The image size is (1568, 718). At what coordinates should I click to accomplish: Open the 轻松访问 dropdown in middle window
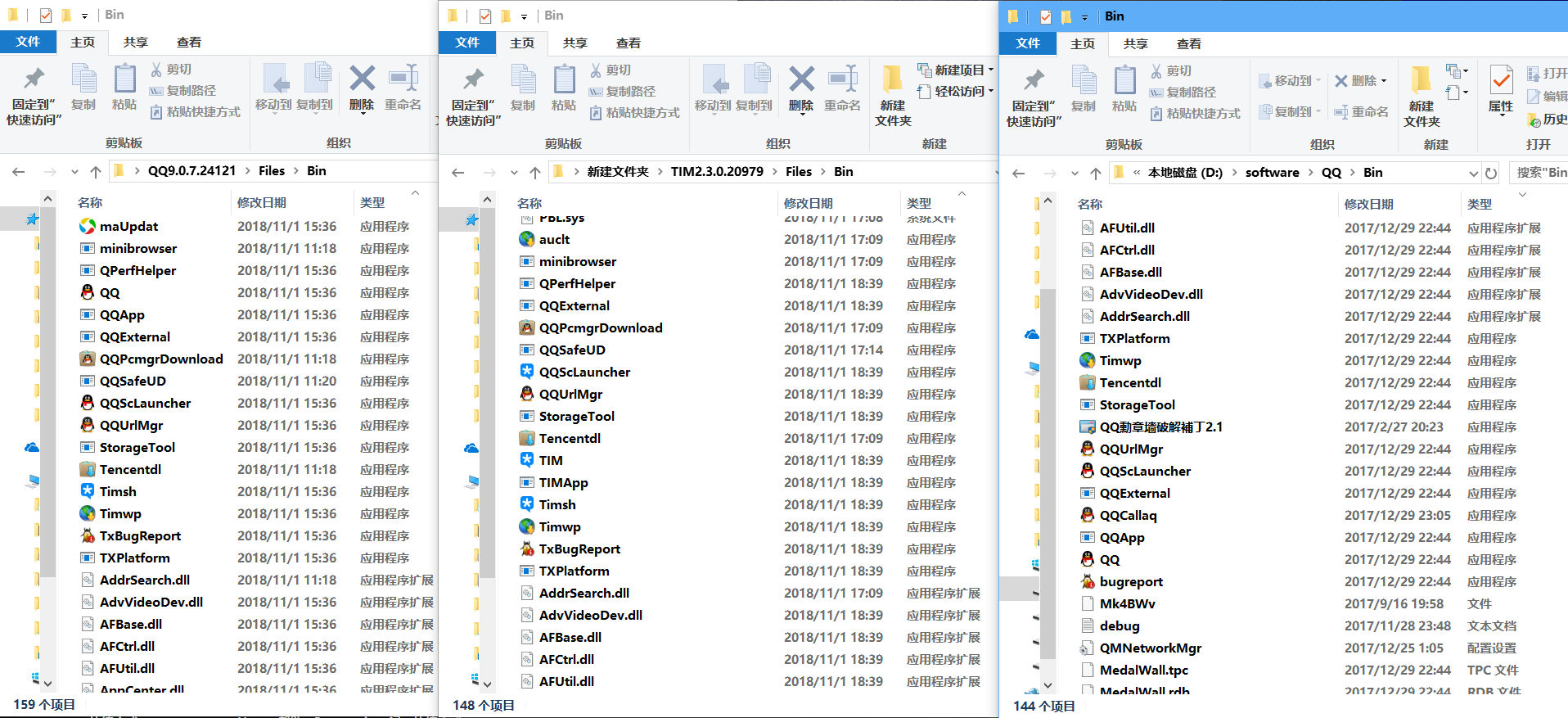[955, 91]
